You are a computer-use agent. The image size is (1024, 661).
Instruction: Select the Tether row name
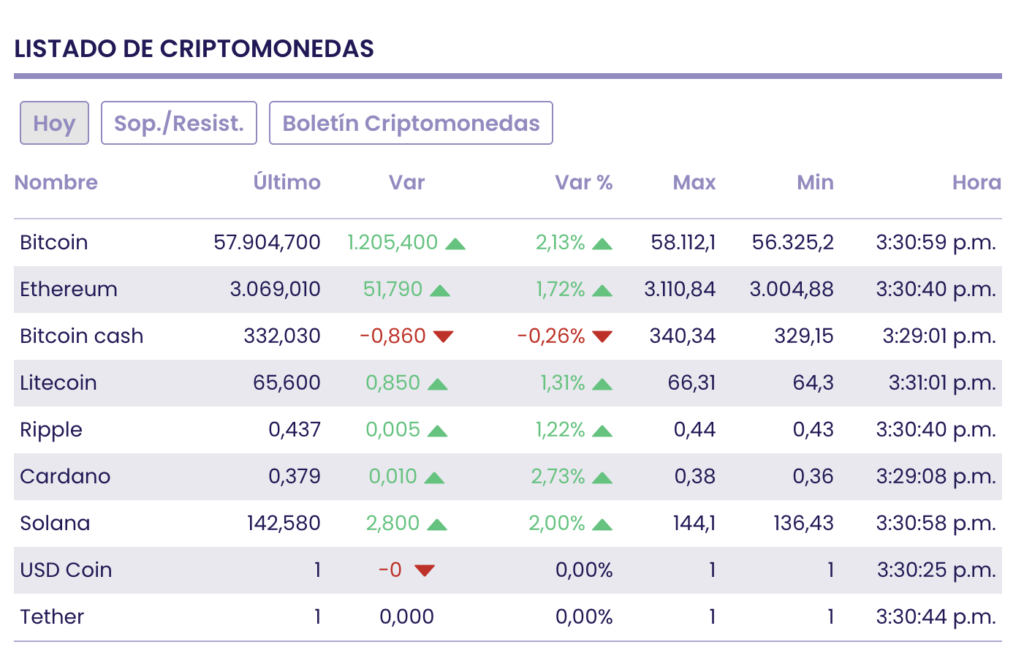click(52, 617)
